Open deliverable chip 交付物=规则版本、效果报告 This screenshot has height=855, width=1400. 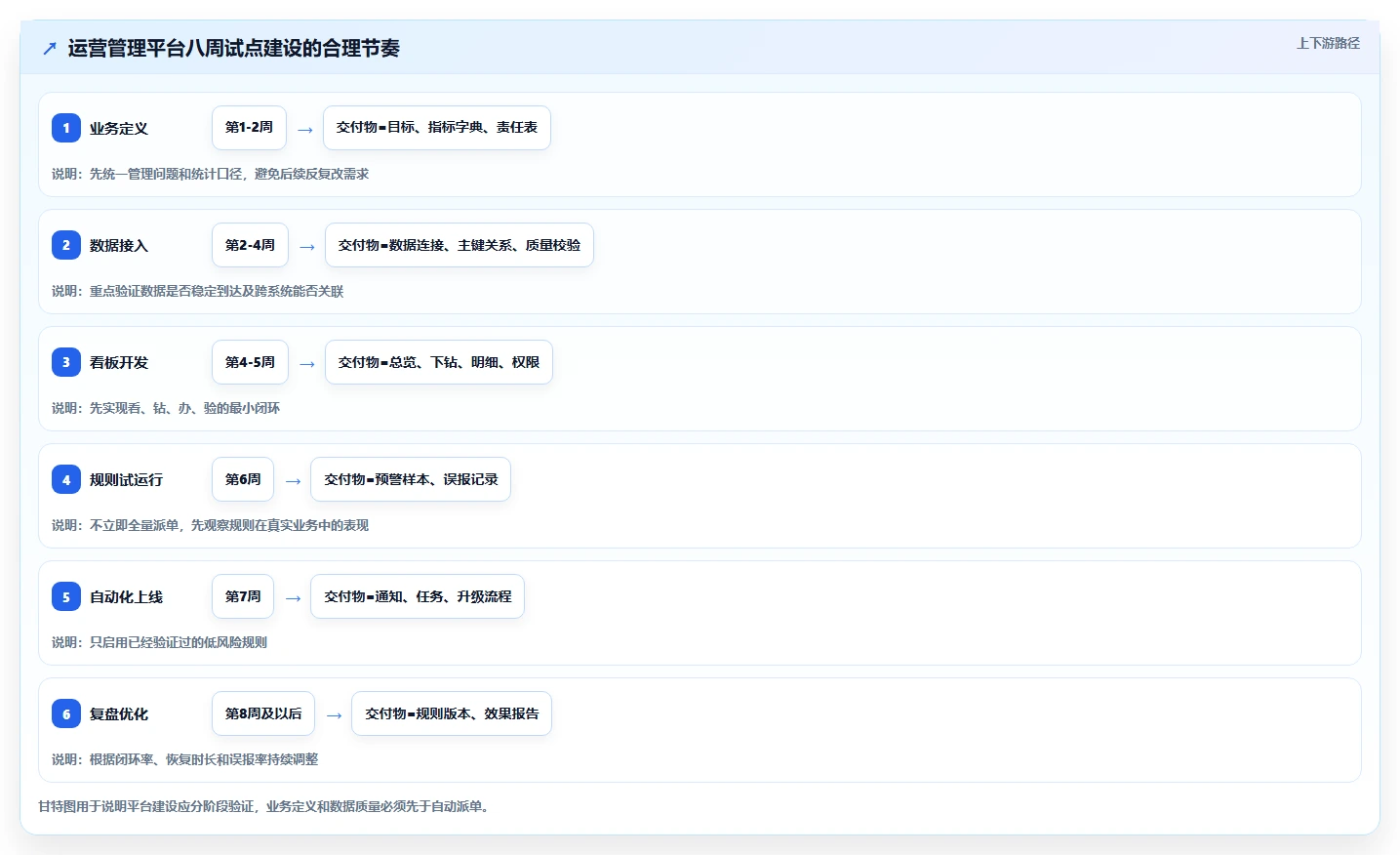pos(452,713)
